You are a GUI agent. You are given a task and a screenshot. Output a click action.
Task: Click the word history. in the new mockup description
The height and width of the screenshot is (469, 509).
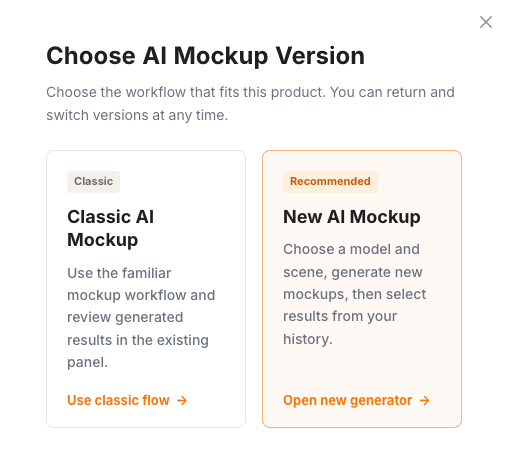pyautogui.click(x=308, y=339)
